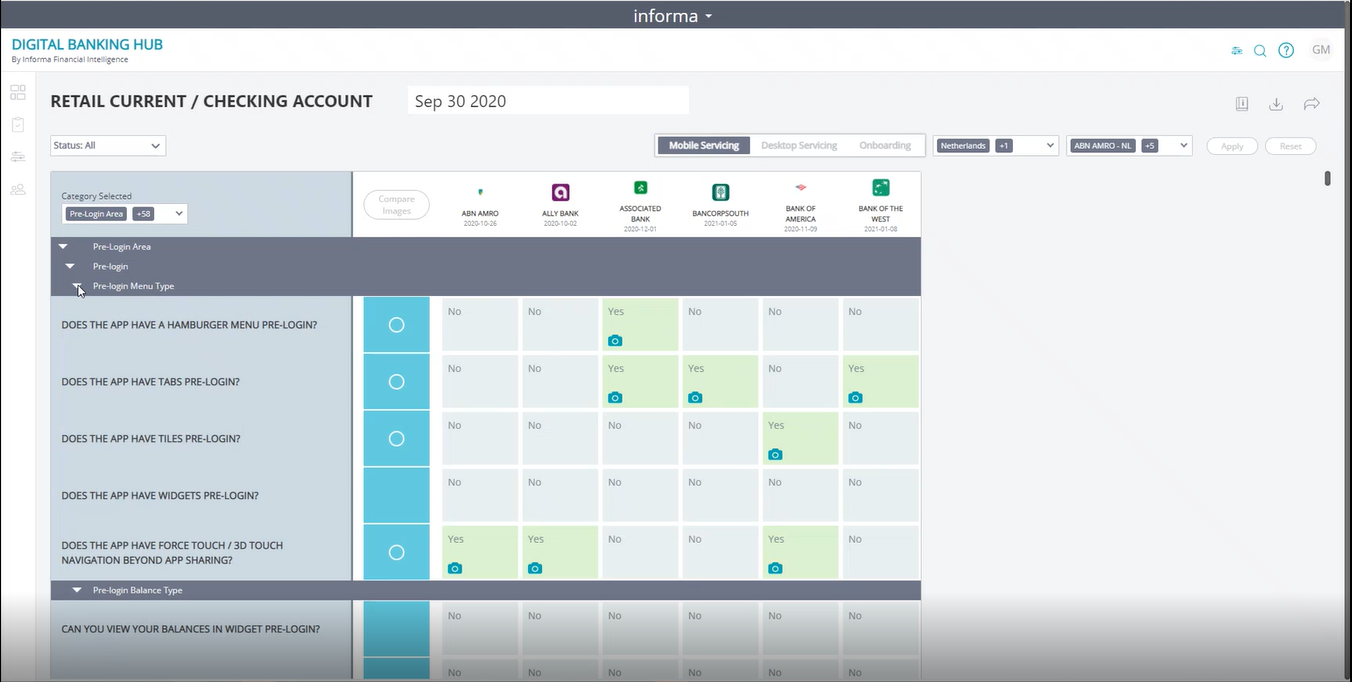Open Bank of America tiles camera image
Viewport: 1352px width, 682px height.
pyautogui.click(x=775, y=455)
